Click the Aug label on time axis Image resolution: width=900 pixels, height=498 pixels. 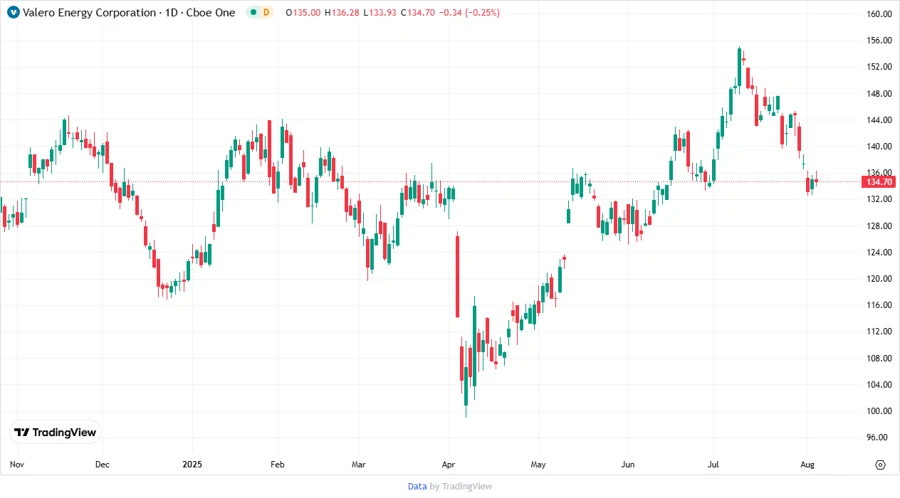coord(807,464)
